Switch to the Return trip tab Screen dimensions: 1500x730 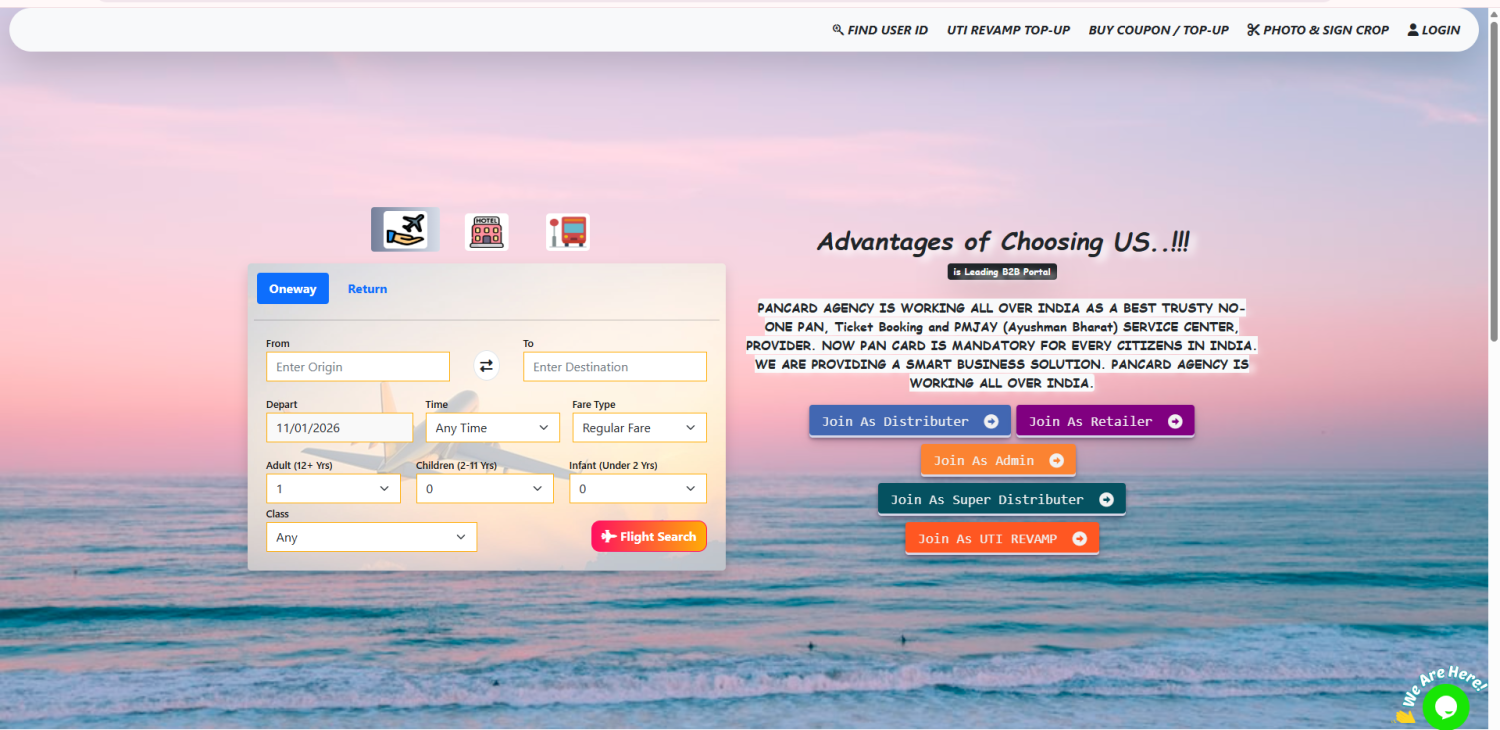point(367,289)
